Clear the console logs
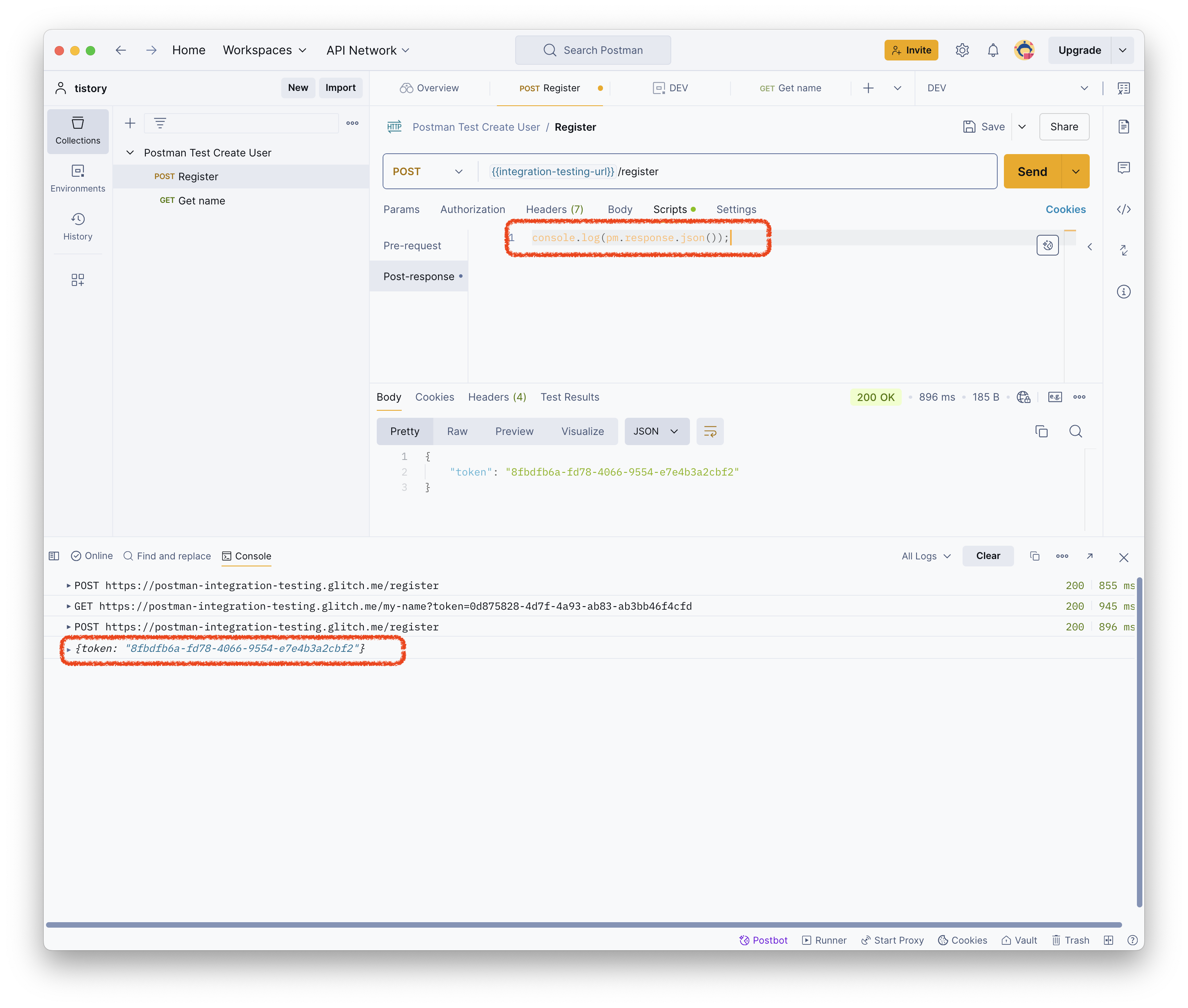This screenshot has width=1188, height=1008. pyautogui.click(x=988, y=556)
